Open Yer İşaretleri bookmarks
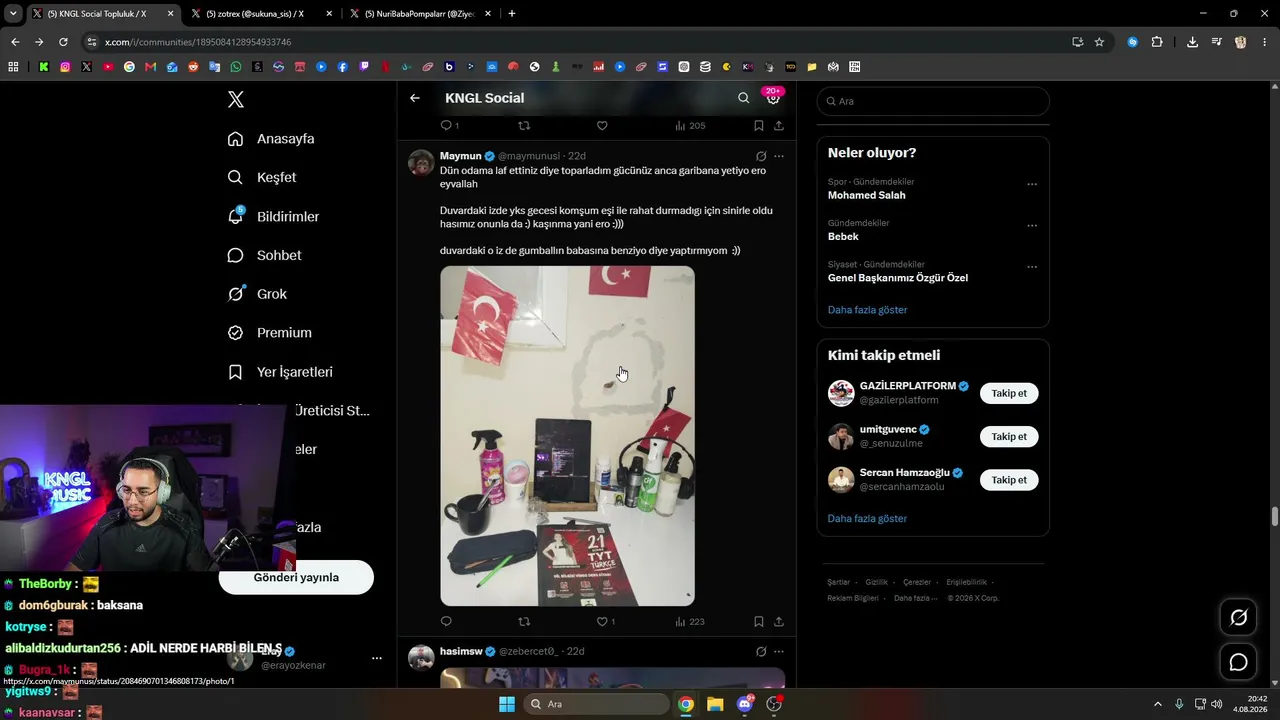 pyautogui.click(x=280, y=372)
